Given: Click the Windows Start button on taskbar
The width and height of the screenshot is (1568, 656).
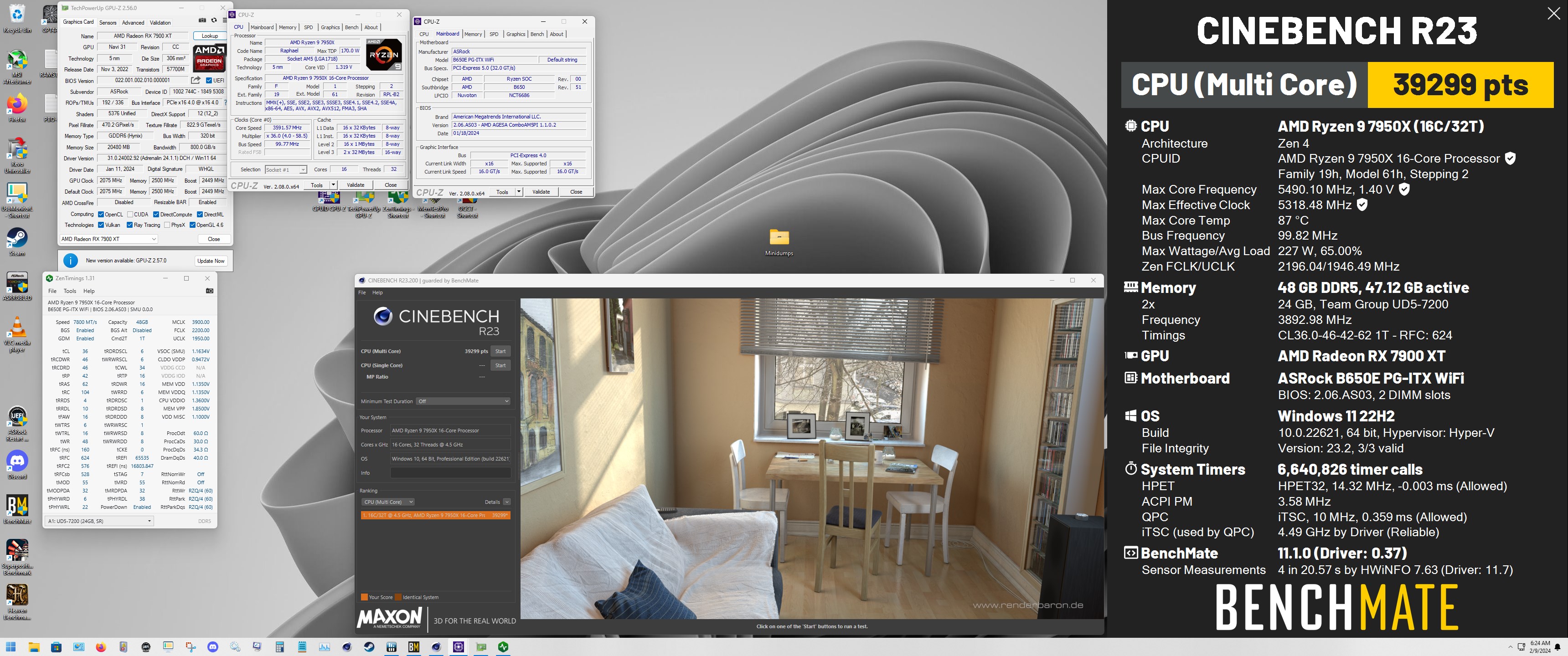Looking at the screenshot, I should point(11,647).
